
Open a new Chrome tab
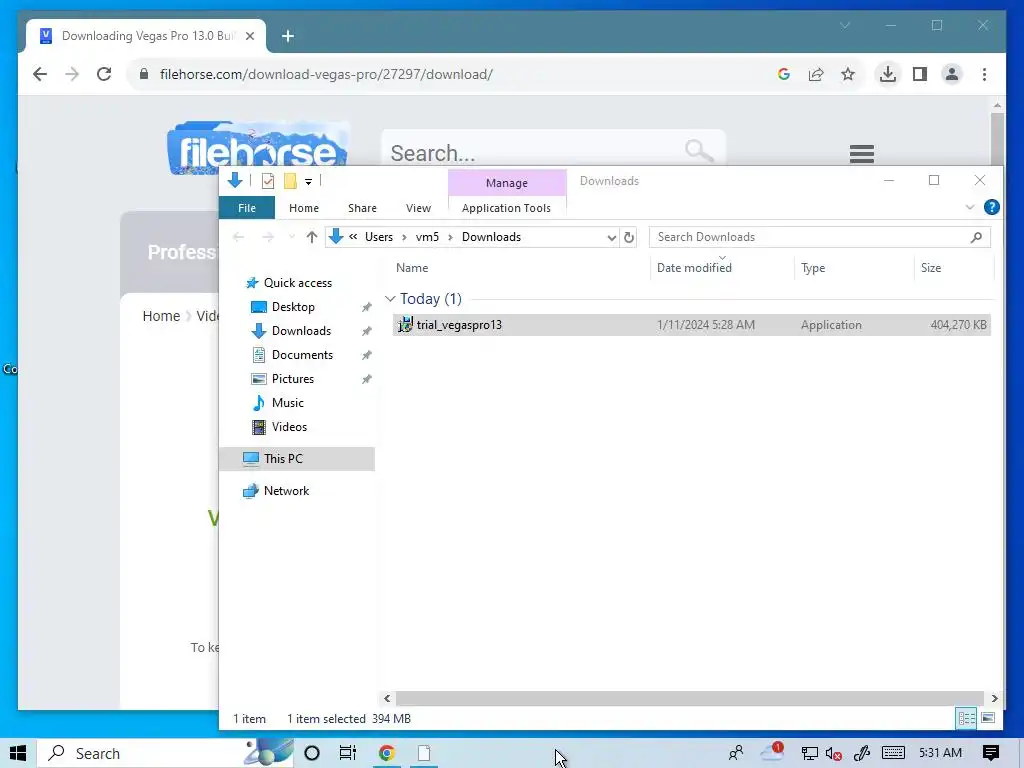(x=287, y=36)
